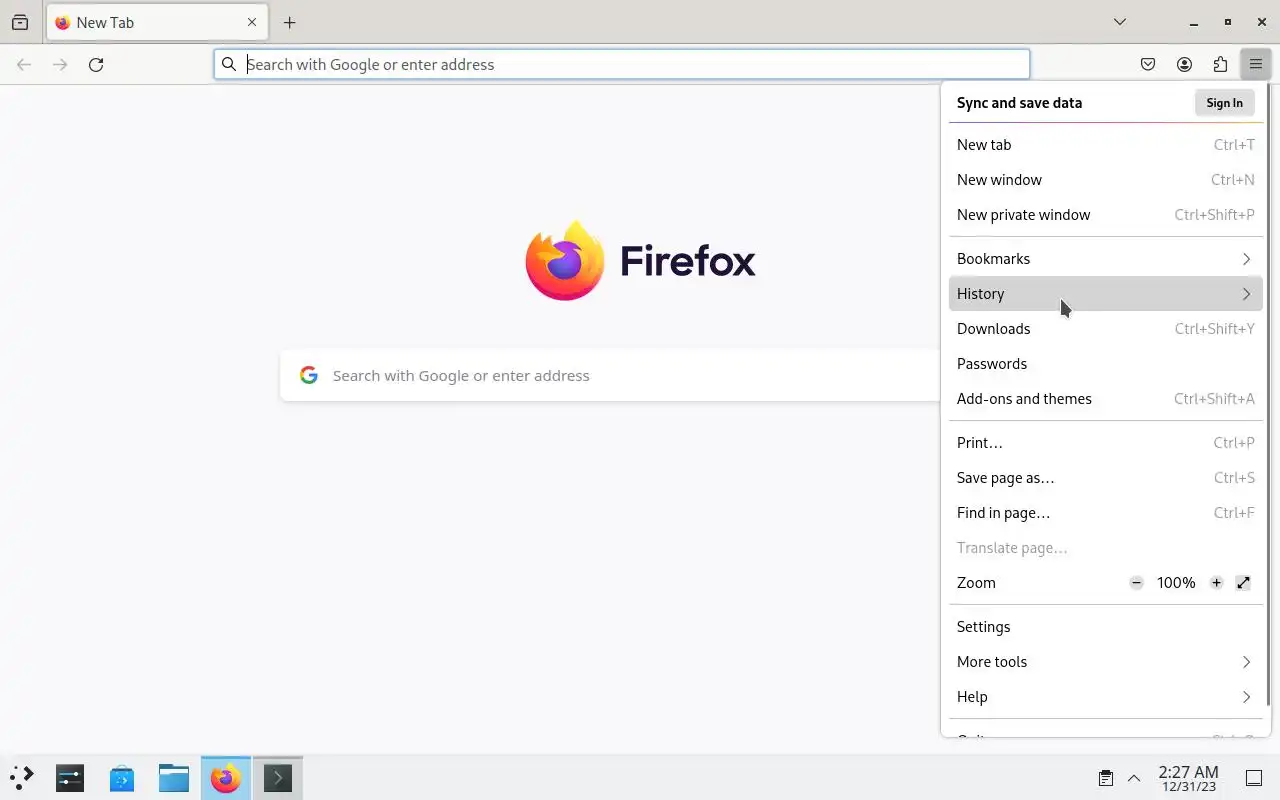
Task: Increase zoom with plus button
Action: (1216, 583)
